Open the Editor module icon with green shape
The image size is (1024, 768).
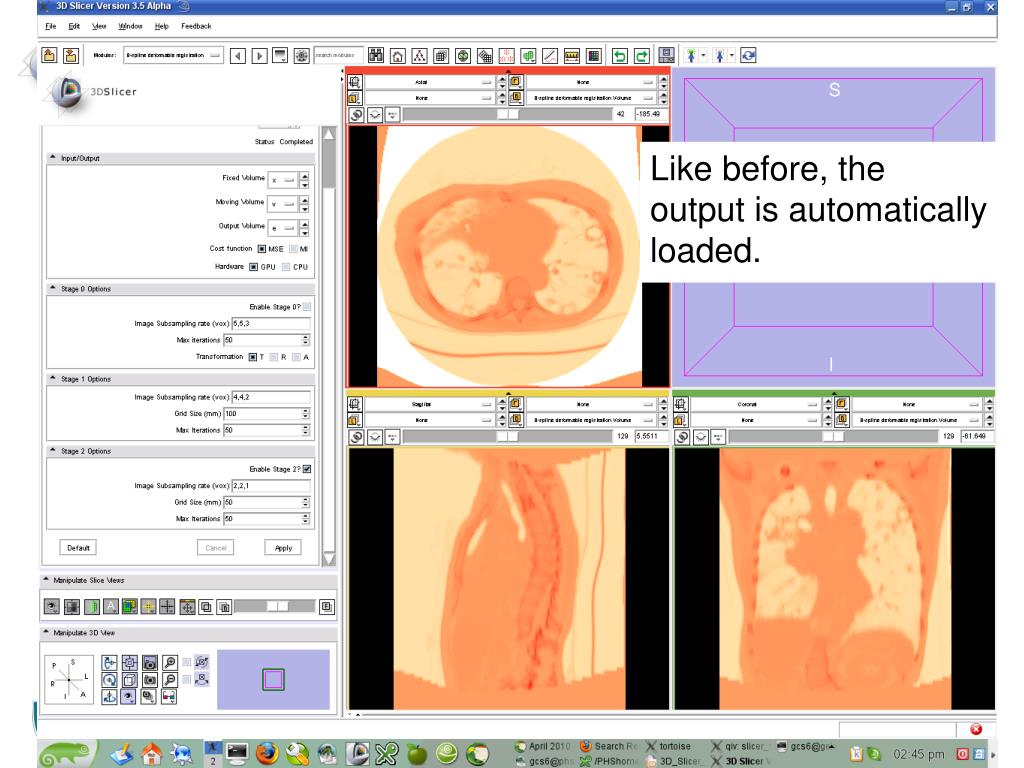[528, 56]
